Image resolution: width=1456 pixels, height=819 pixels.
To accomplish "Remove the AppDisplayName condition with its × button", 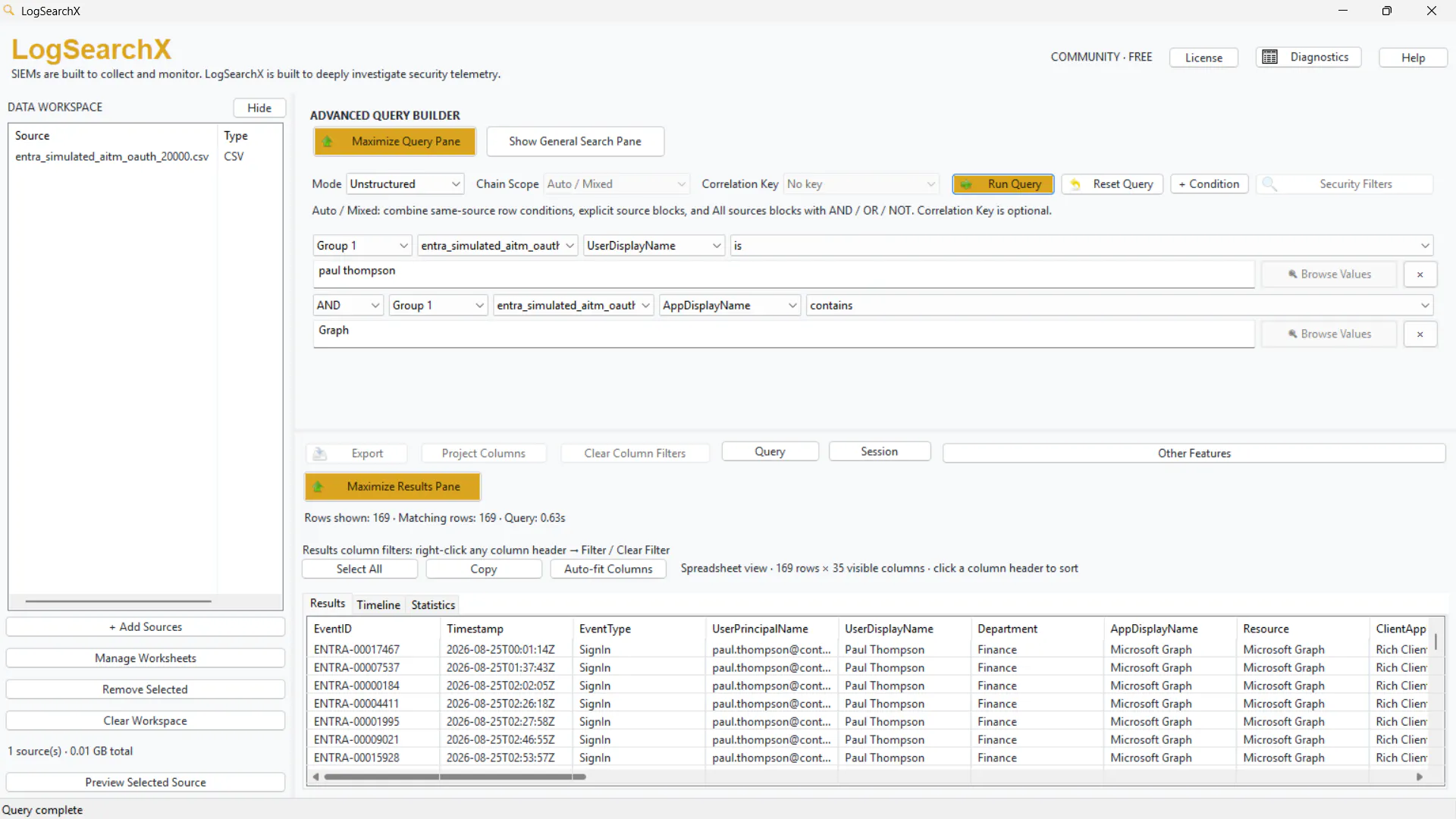I will pyautogui.click(x=1420, y=334).
